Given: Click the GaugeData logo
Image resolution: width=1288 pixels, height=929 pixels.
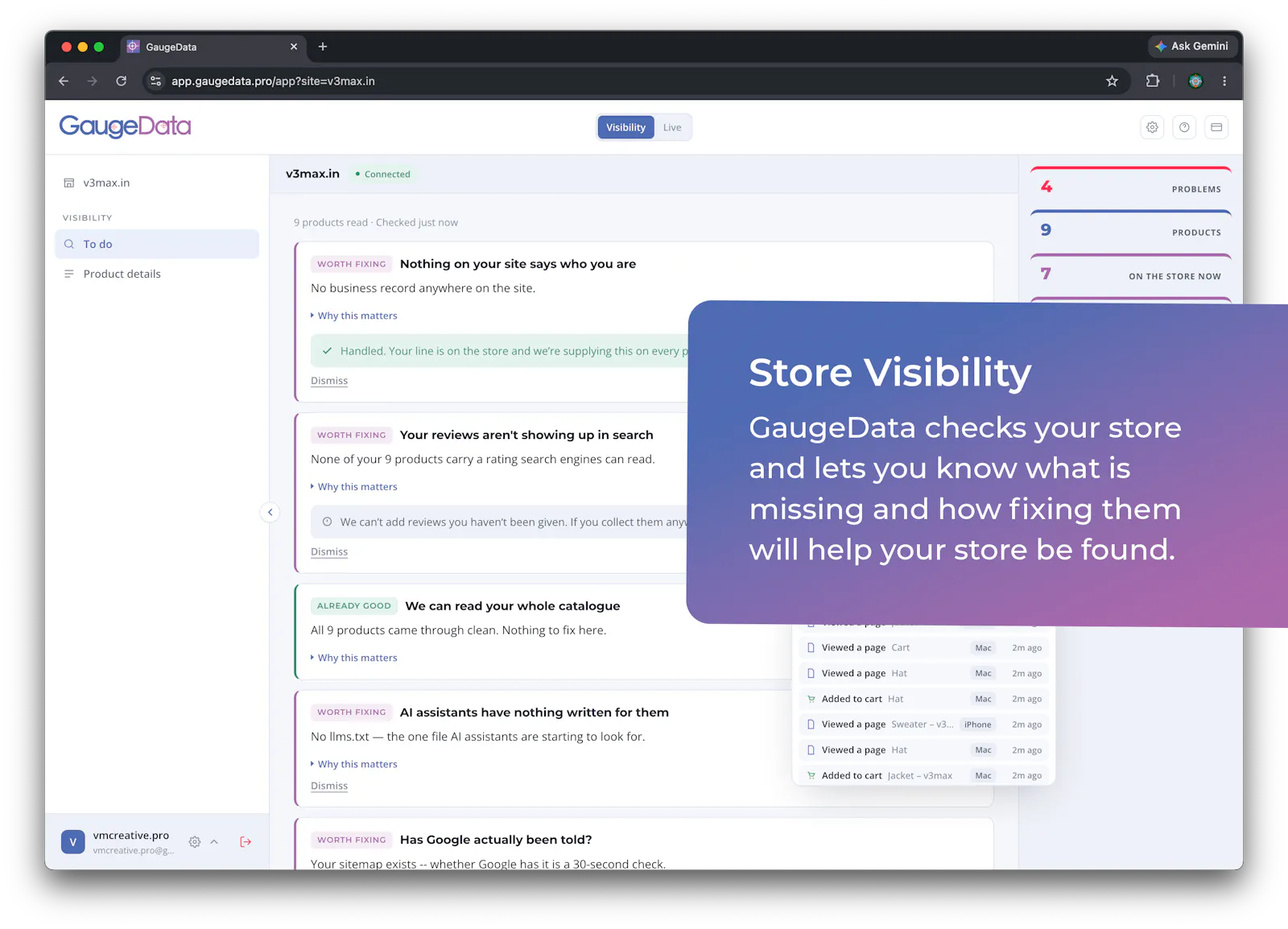Looking at the screenshot, I should [125, 126].
